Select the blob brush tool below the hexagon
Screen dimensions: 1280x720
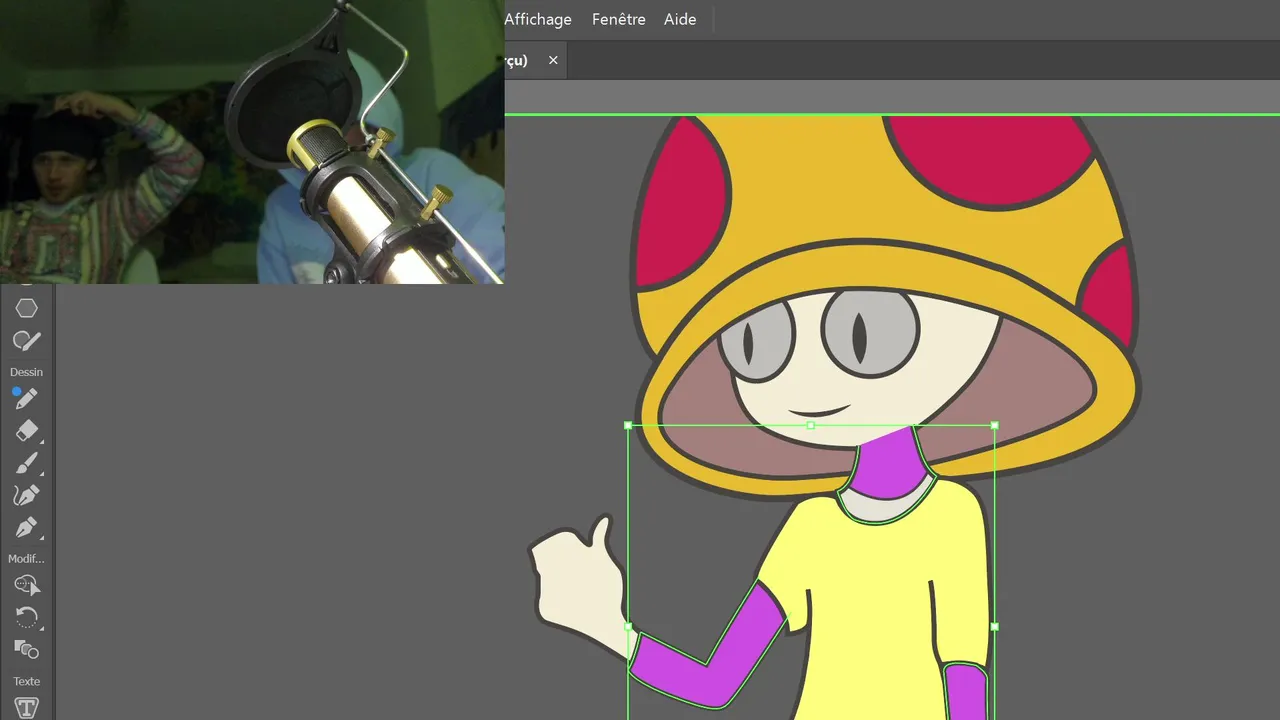(26, 341)
